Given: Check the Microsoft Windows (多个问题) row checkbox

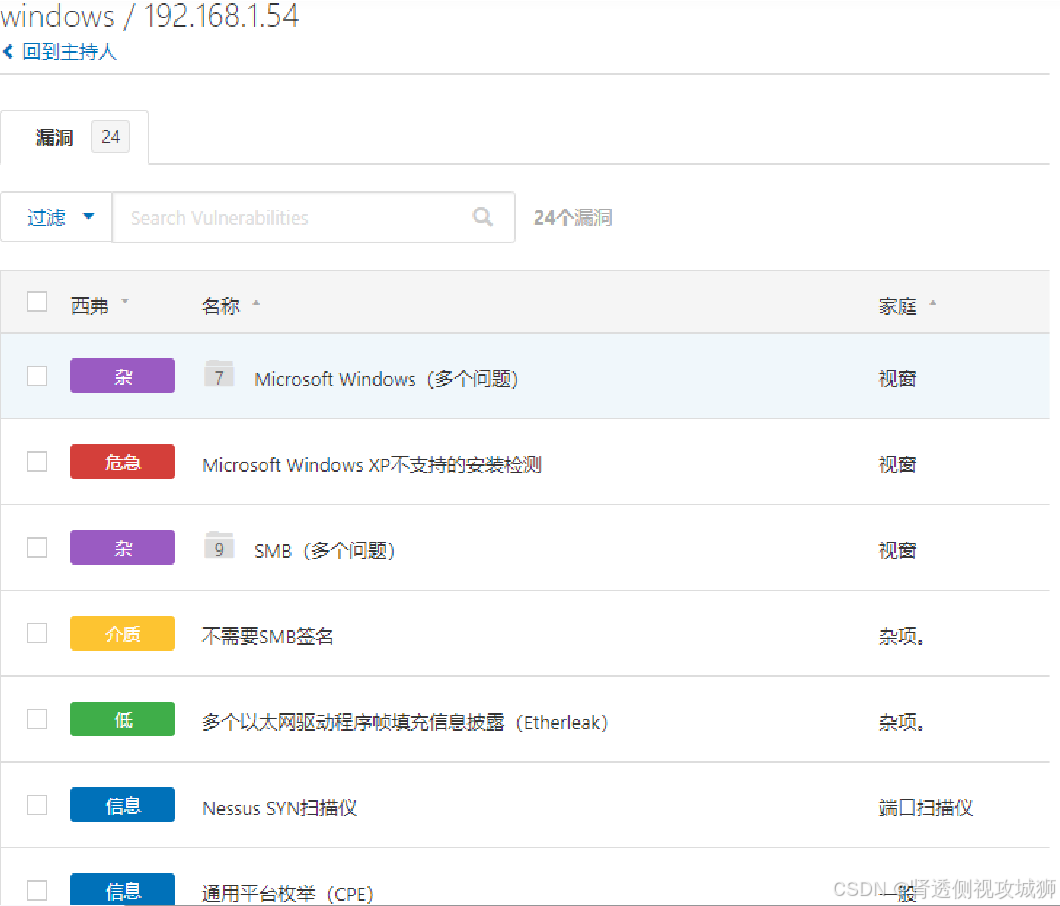Looking at the screenshot, I should coord(37,375).
